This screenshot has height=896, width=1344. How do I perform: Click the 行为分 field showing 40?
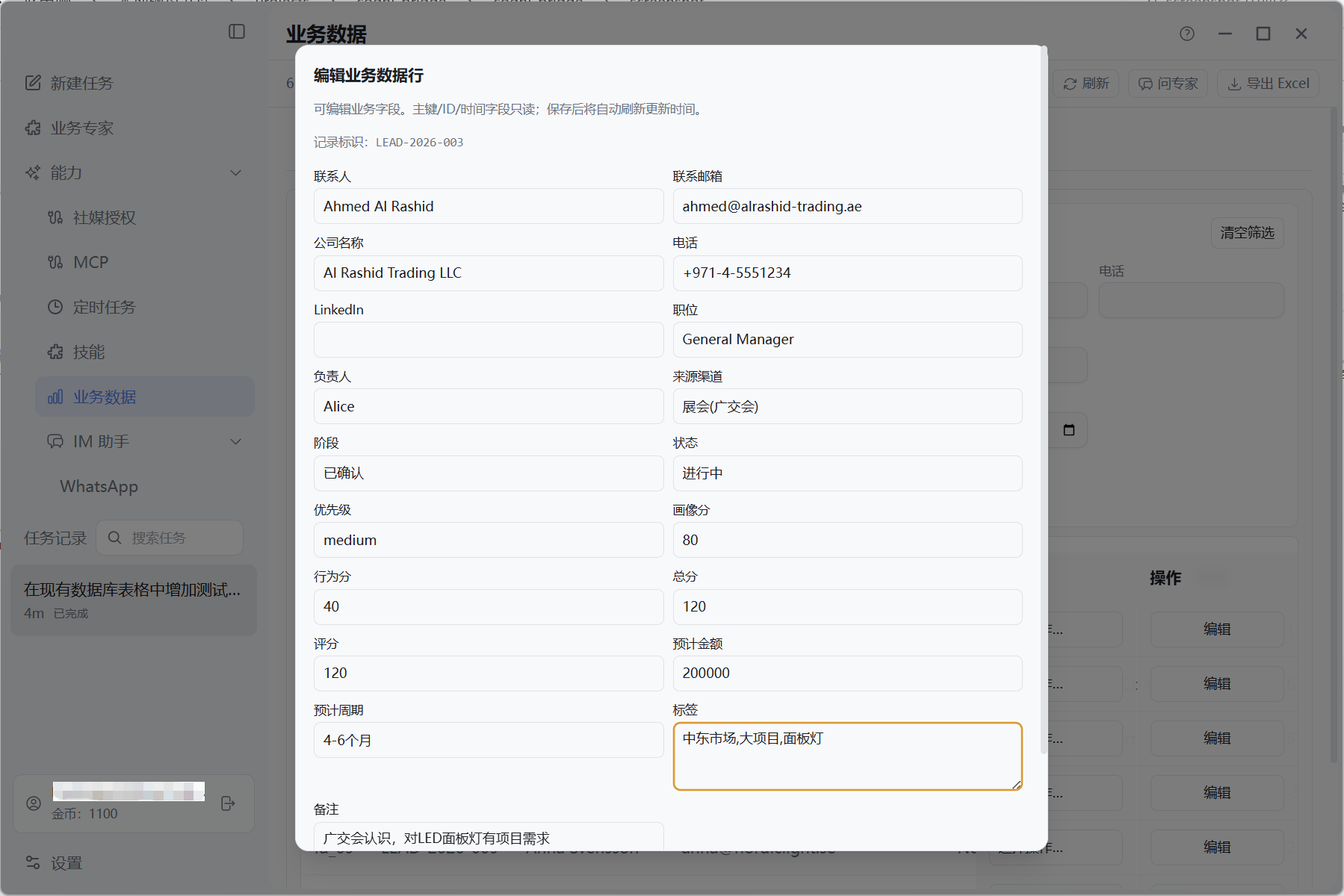coord(489,607)
